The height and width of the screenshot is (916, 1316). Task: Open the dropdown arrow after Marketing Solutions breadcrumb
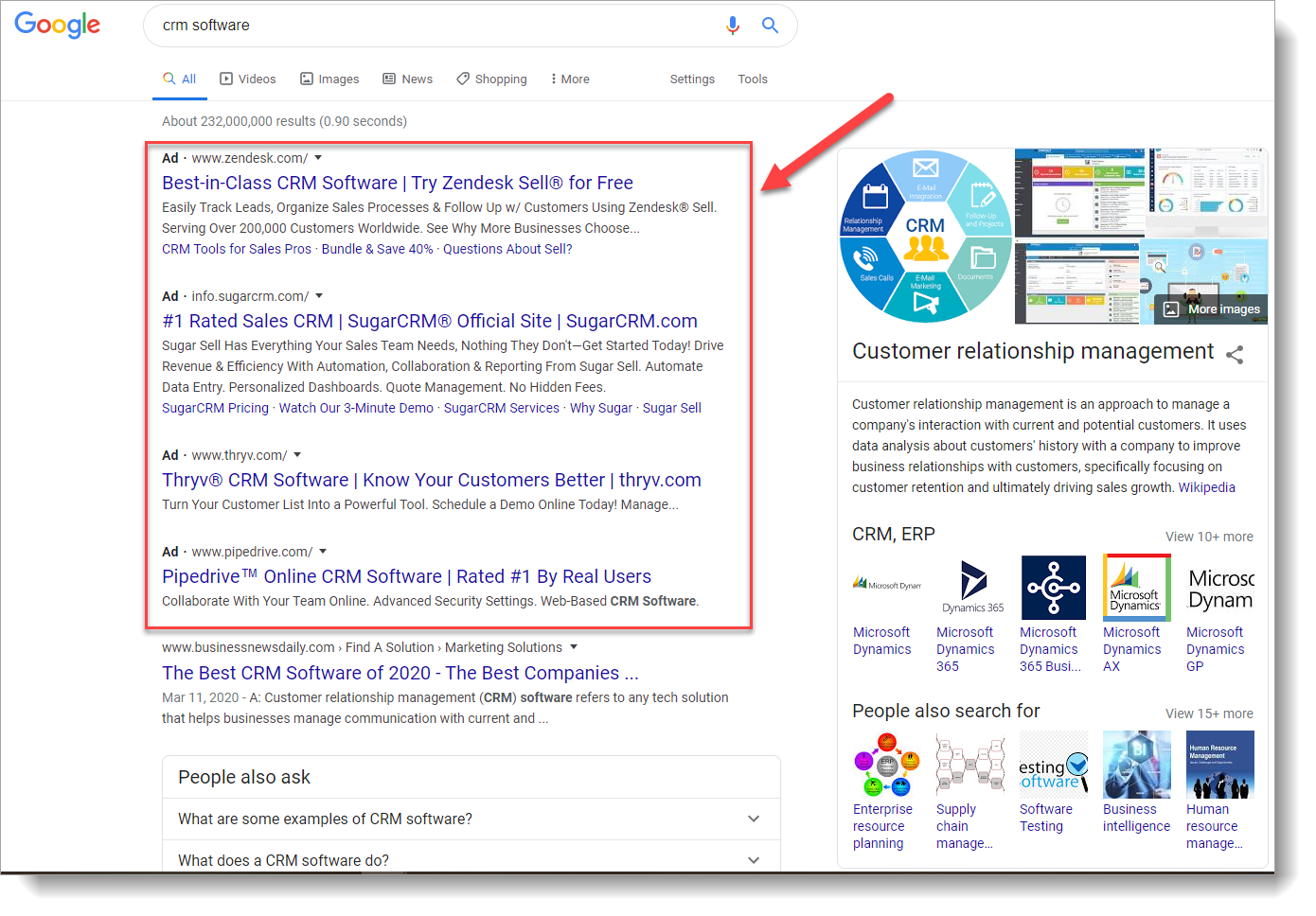(x=574, y=647)
